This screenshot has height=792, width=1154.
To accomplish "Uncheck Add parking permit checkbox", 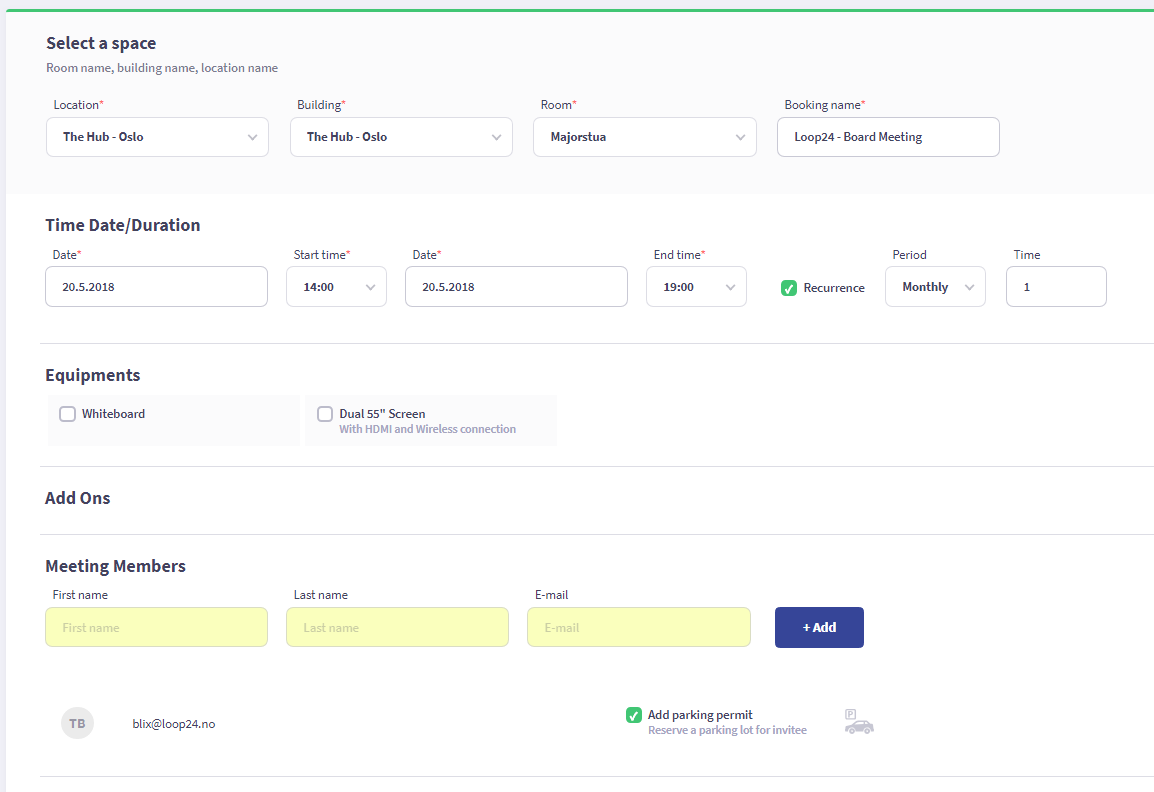I will click(634, 715).
